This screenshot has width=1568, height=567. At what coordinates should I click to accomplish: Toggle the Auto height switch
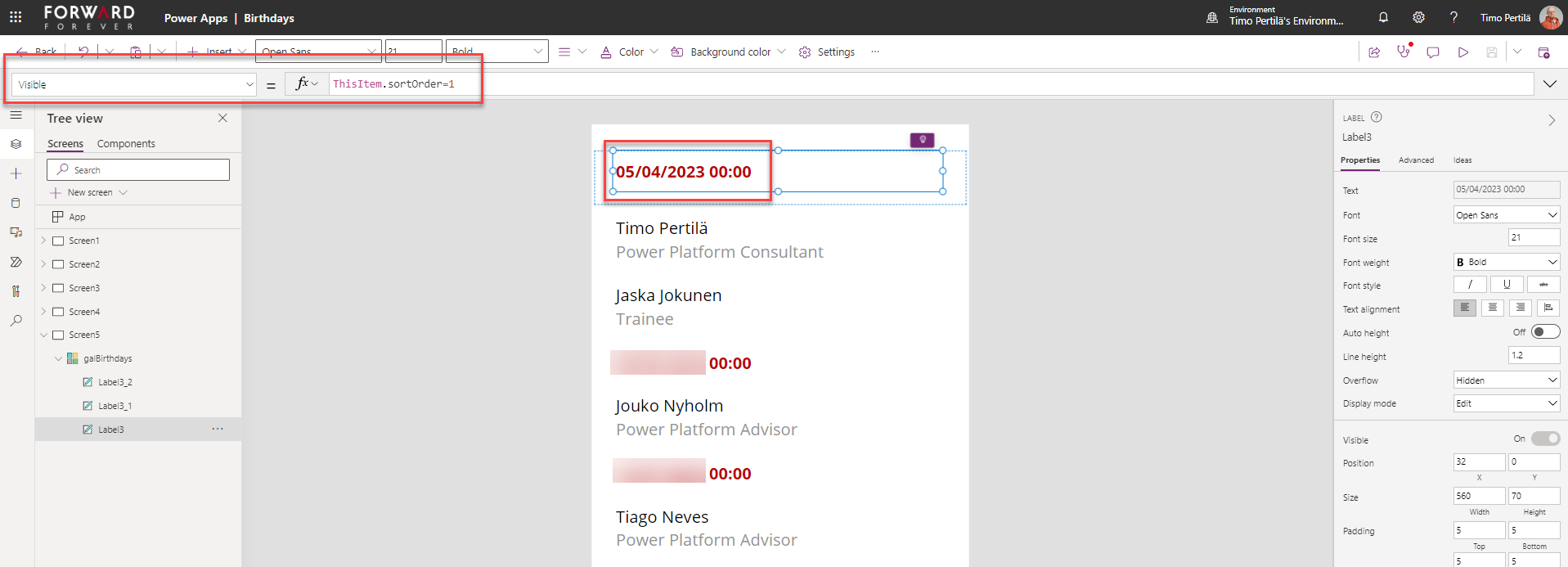point(1544,332)
